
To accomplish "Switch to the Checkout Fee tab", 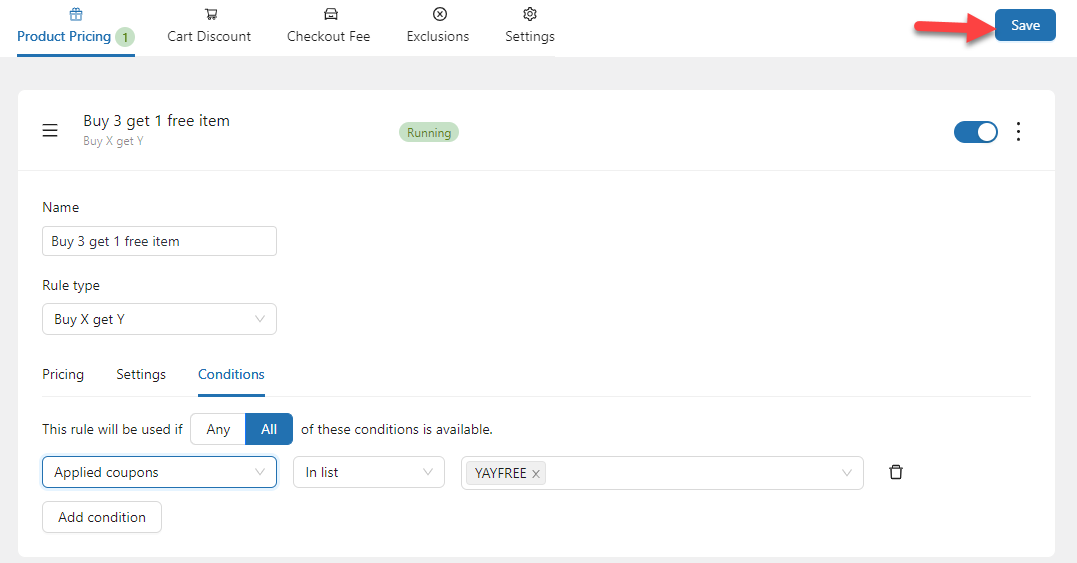I will coord(328,29).
